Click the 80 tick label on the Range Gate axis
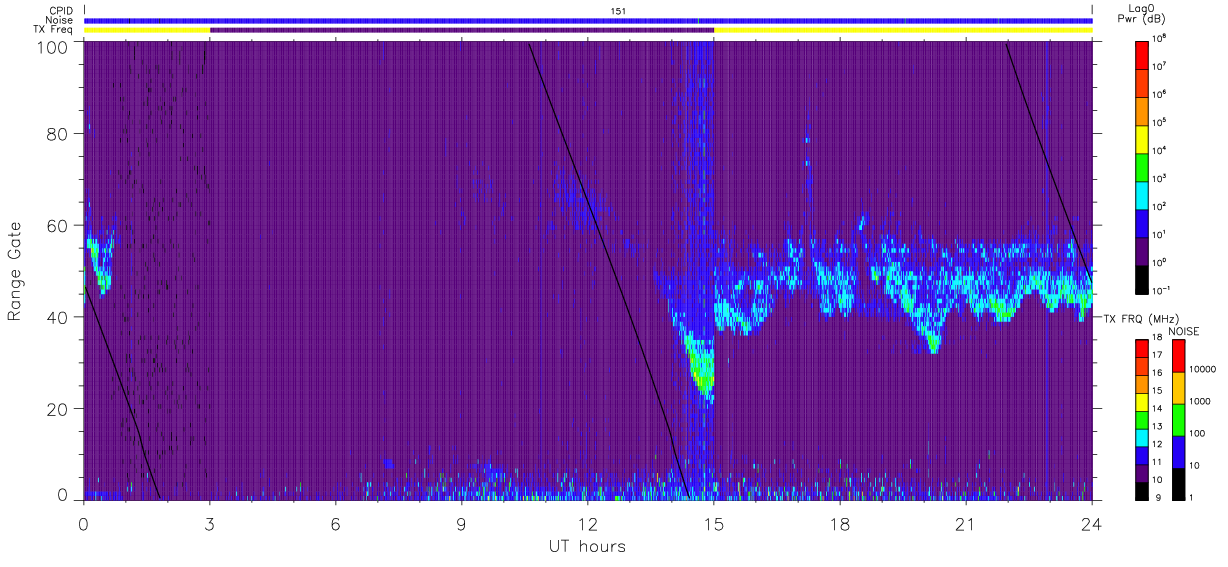The width and height of the screenshot is (1228, 567). pyautogui.click(x=56, y=133)
